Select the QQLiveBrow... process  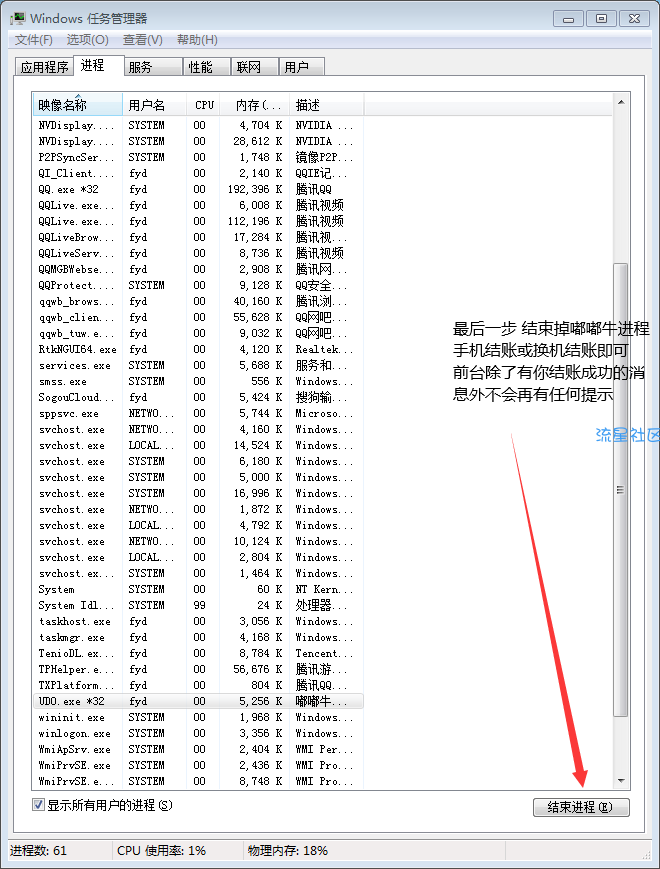click(x=198, y=237)
